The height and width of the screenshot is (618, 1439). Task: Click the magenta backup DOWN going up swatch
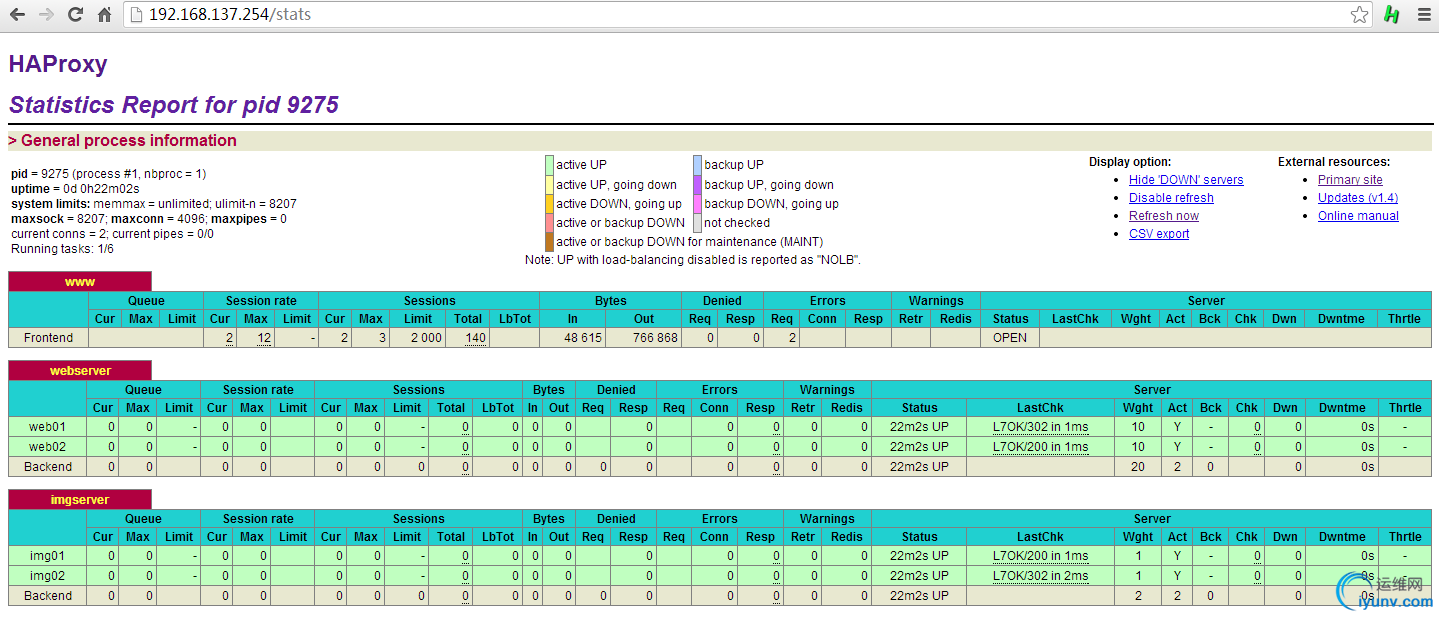(697, 203)
